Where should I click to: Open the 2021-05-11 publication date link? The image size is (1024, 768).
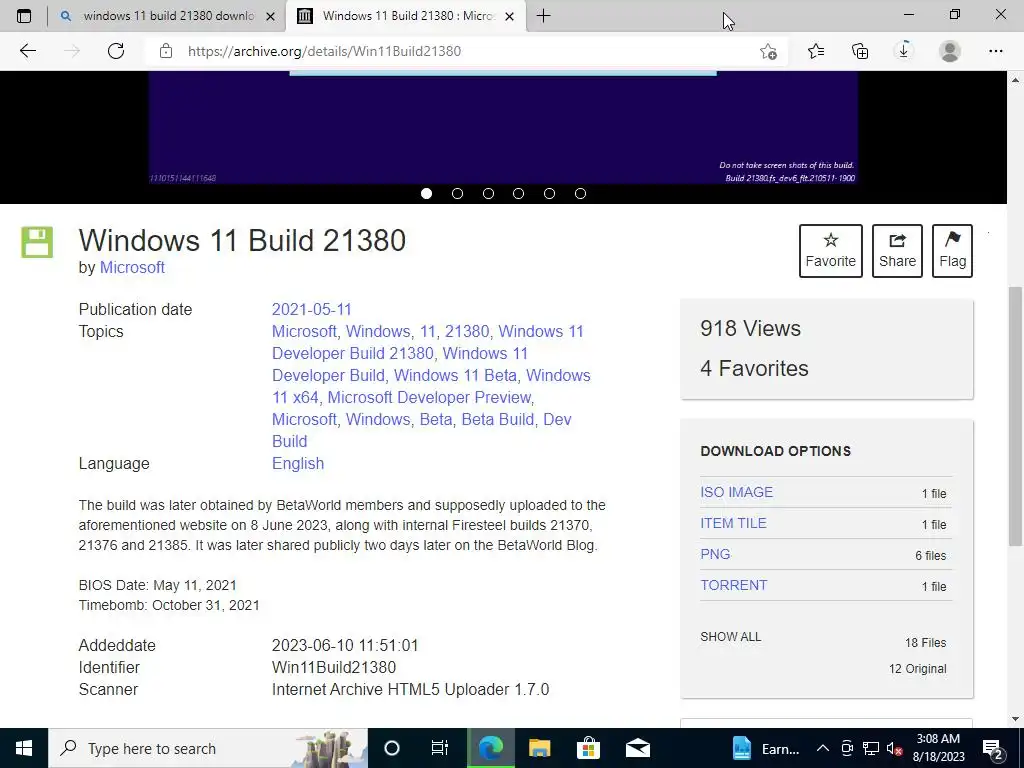pyautogui.click(x=312, y=310)
